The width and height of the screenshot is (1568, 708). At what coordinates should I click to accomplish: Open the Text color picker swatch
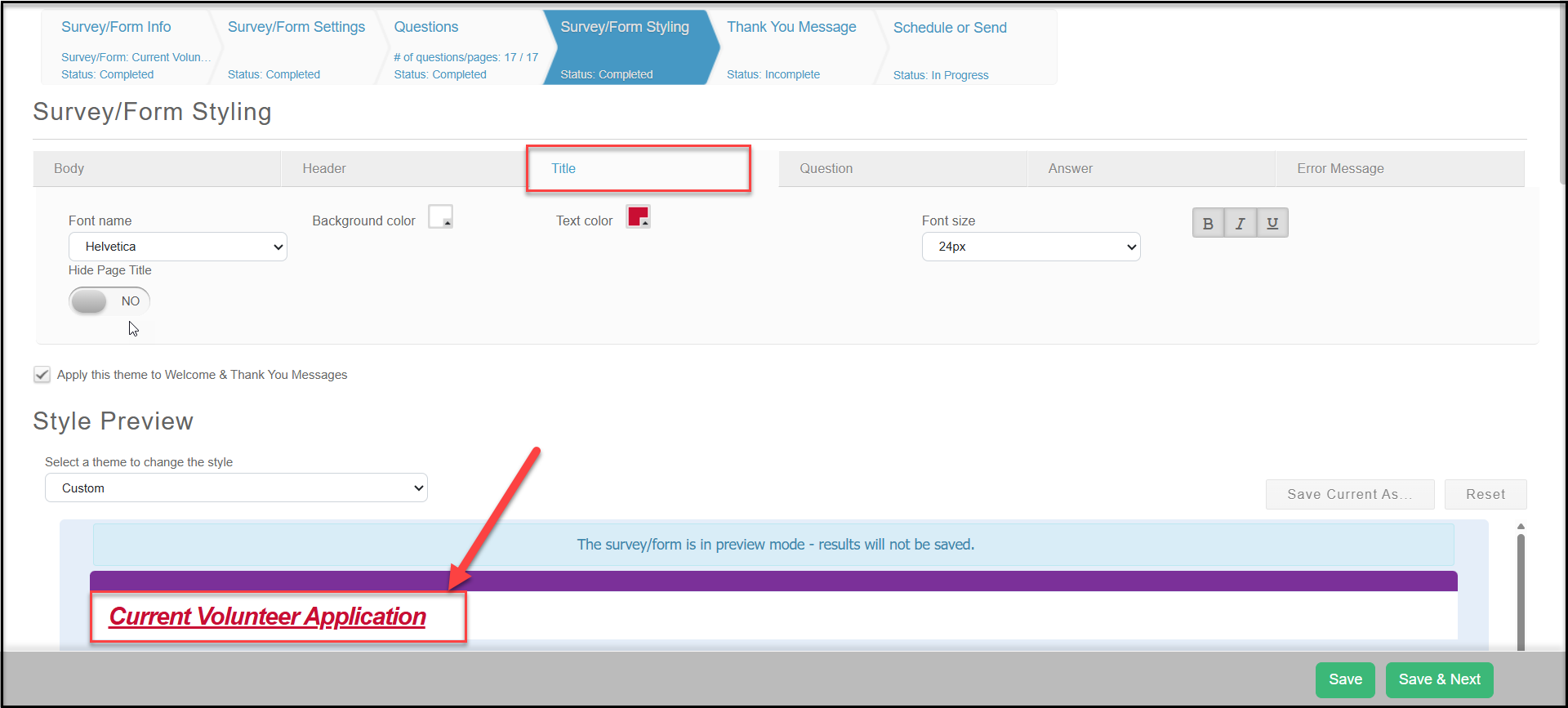click(x=638, y=216)
